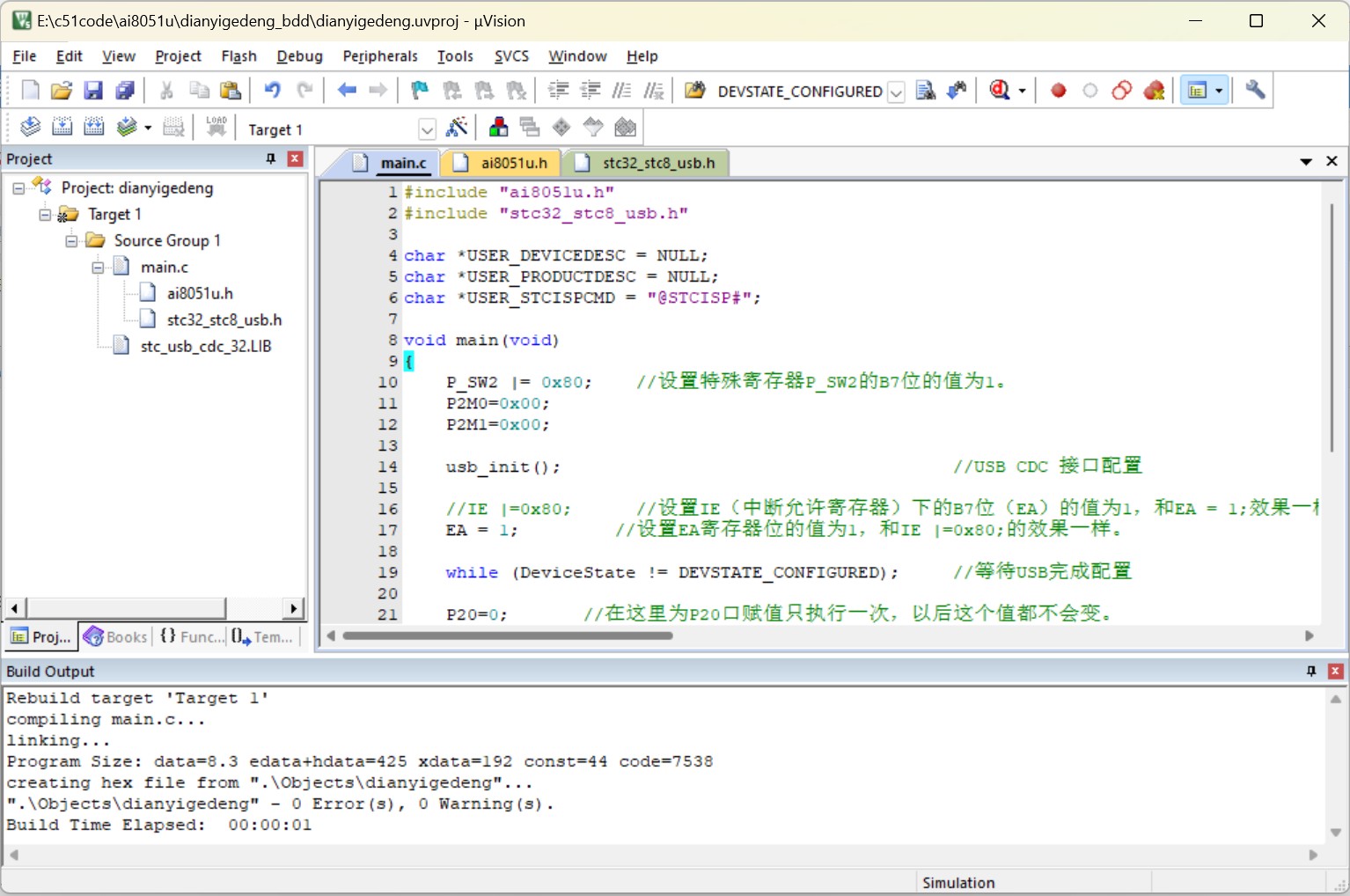Toggle the window layout button
Viewport: 1350px width, 896px height.
coord(1197,90)
